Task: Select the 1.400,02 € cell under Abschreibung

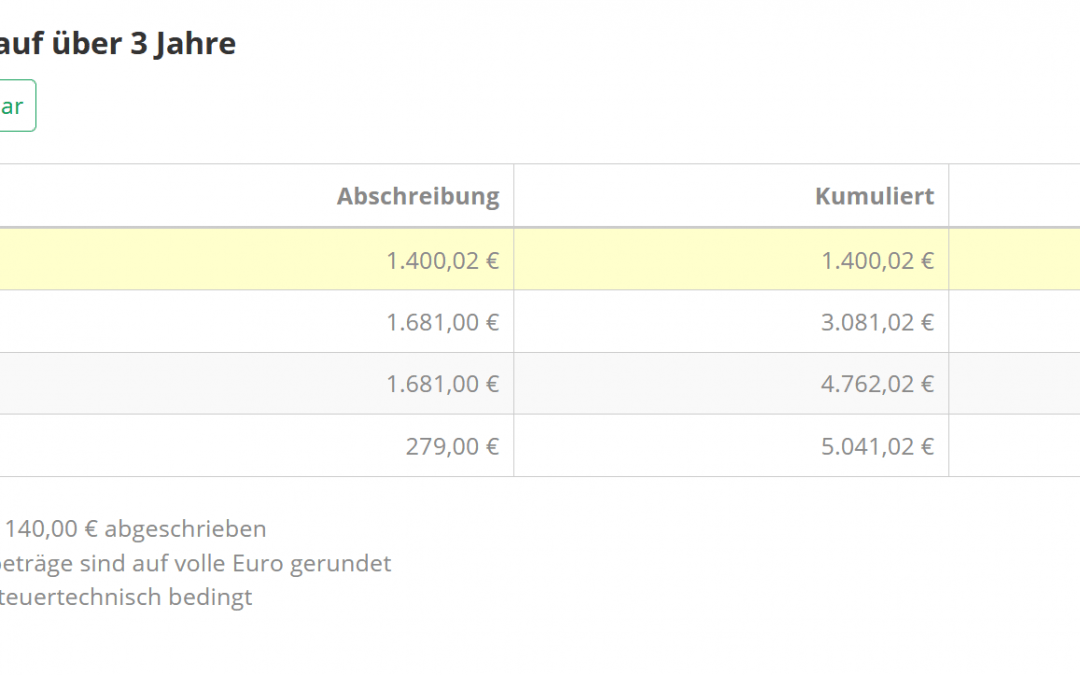Action: tap(442, 260)
